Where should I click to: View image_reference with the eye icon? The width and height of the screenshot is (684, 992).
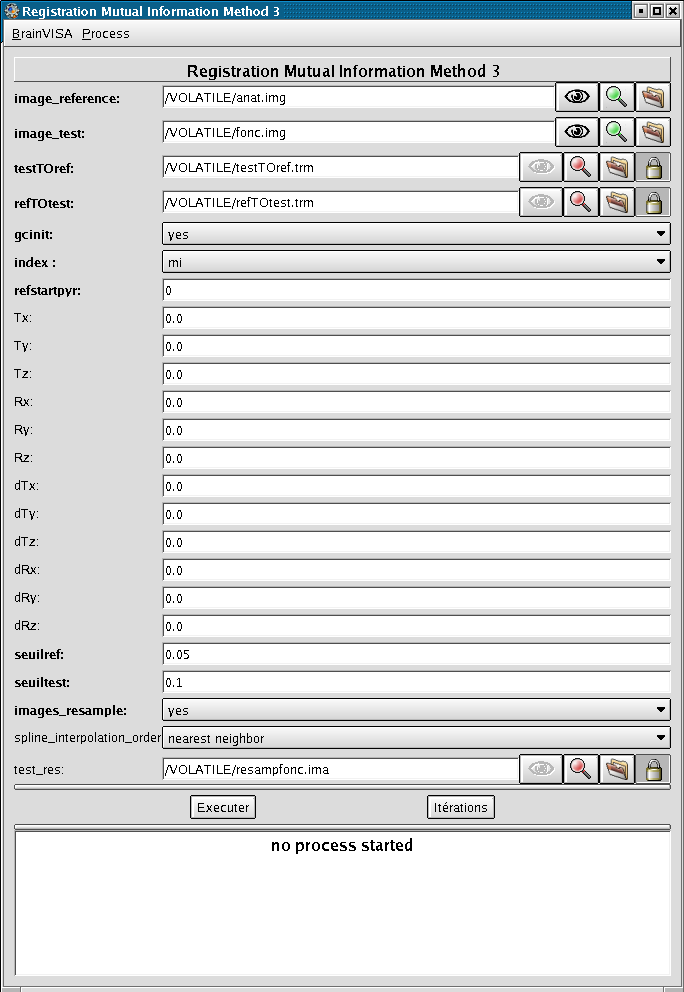pos(578,98)
